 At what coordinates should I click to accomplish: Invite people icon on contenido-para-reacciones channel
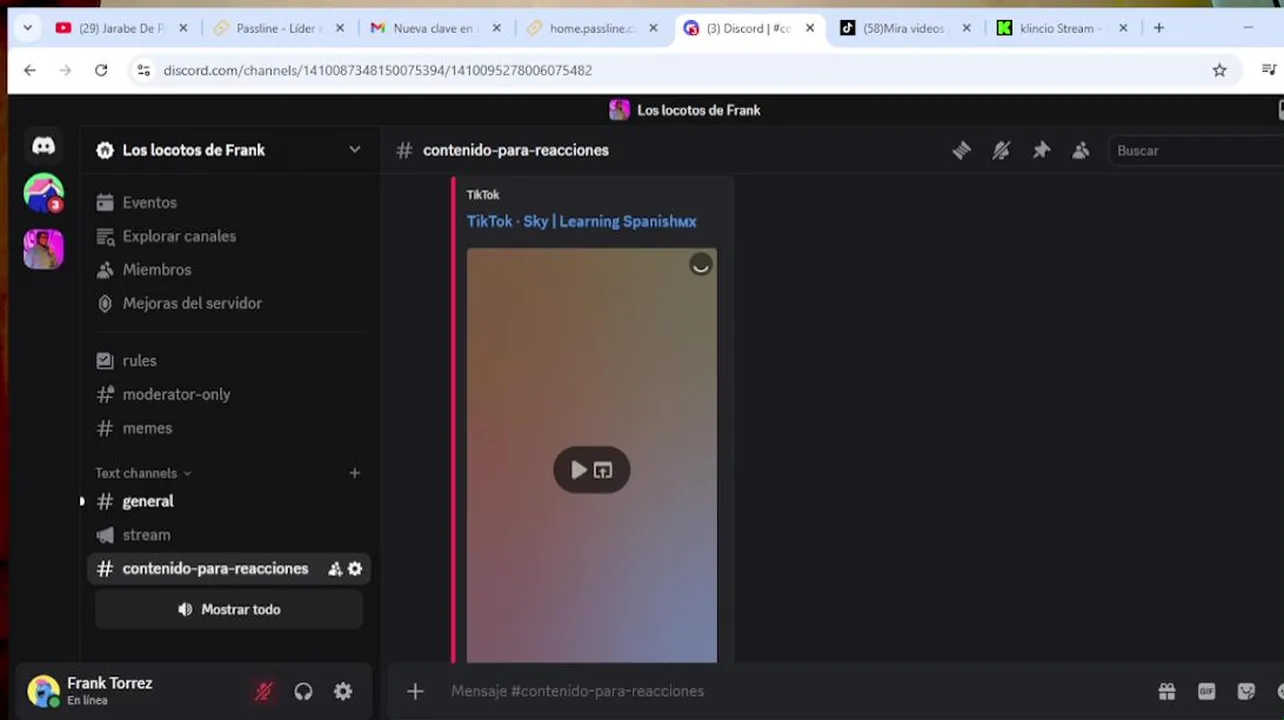click(335, 569)
